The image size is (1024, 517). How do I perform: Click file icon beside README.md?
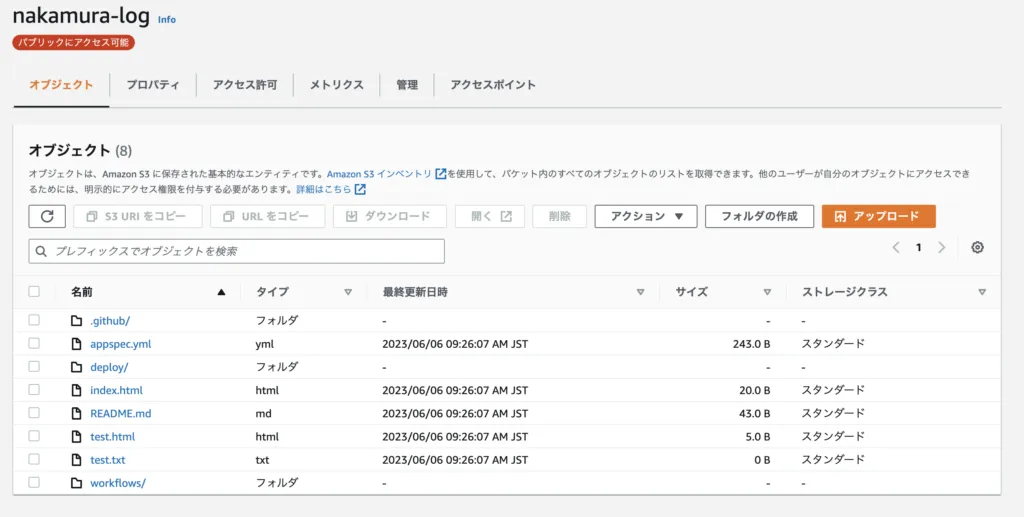coord(76,413)
